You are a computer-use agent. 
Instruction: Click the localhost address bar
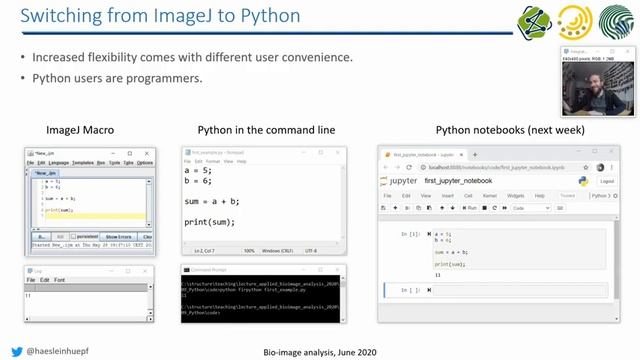coord(496,167)
